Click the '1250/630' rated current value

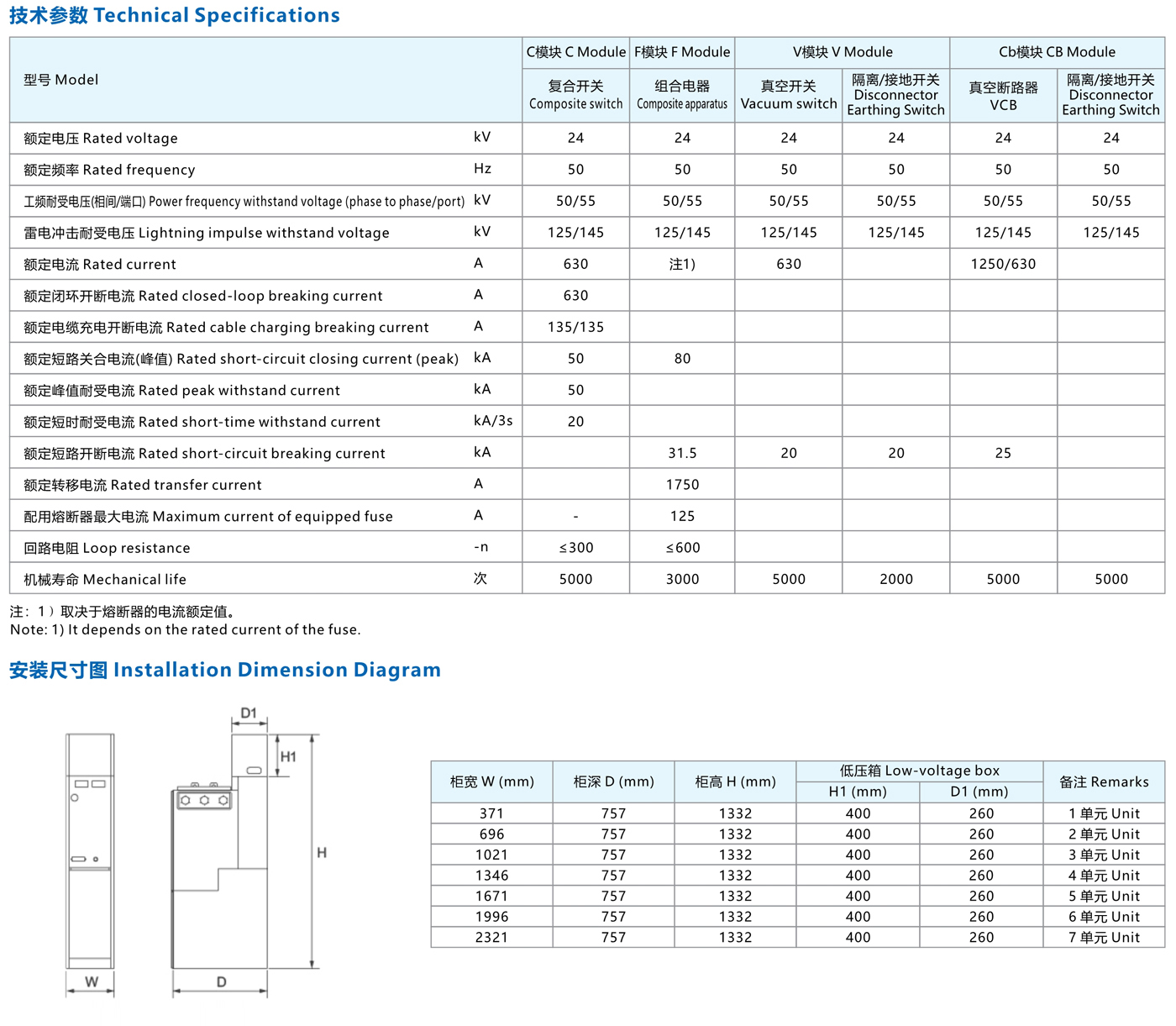click(1003, 264)
